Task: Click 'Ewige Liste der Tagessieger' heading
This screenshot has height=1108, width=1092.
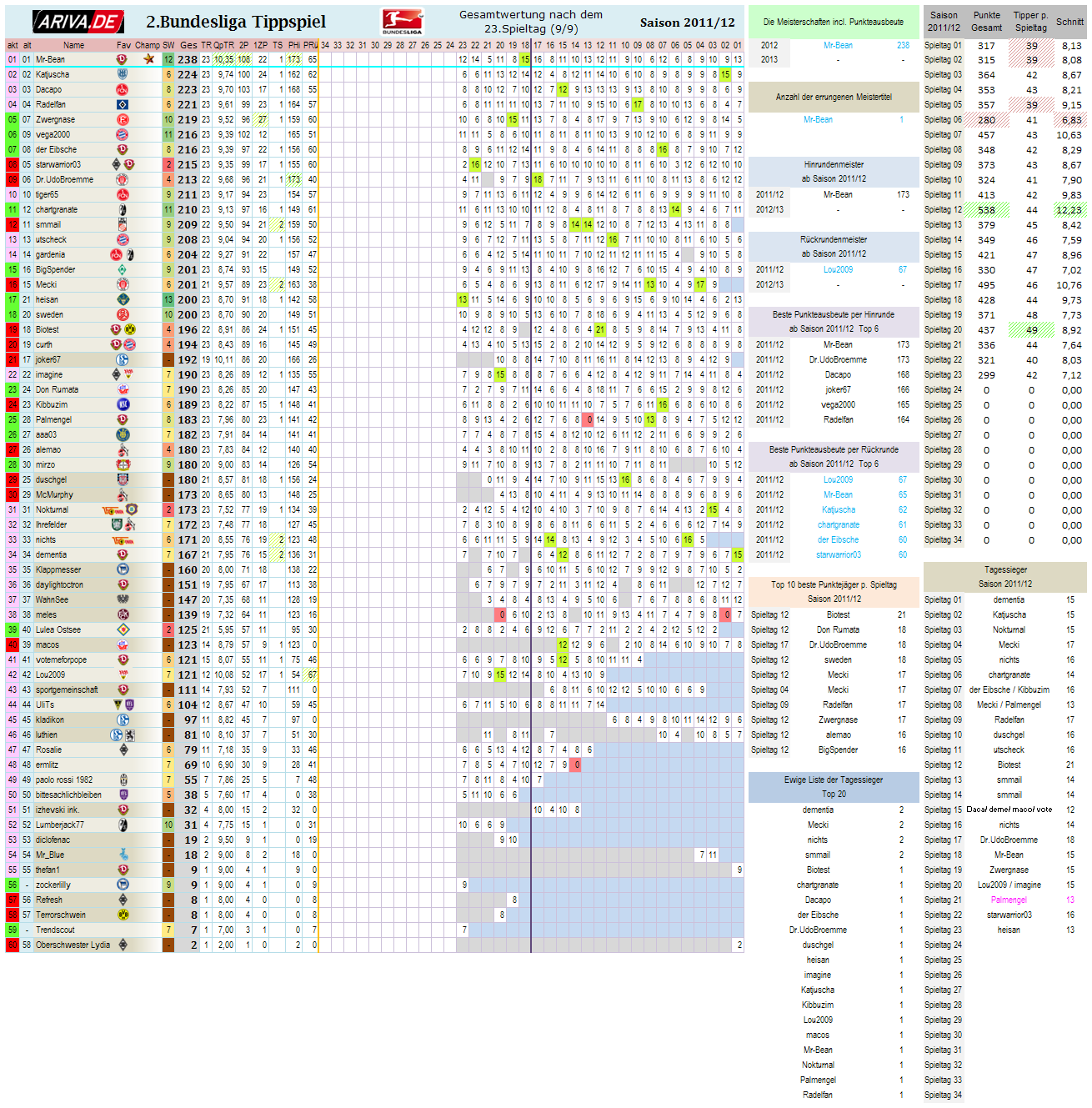Action: (x=834, y=780)
